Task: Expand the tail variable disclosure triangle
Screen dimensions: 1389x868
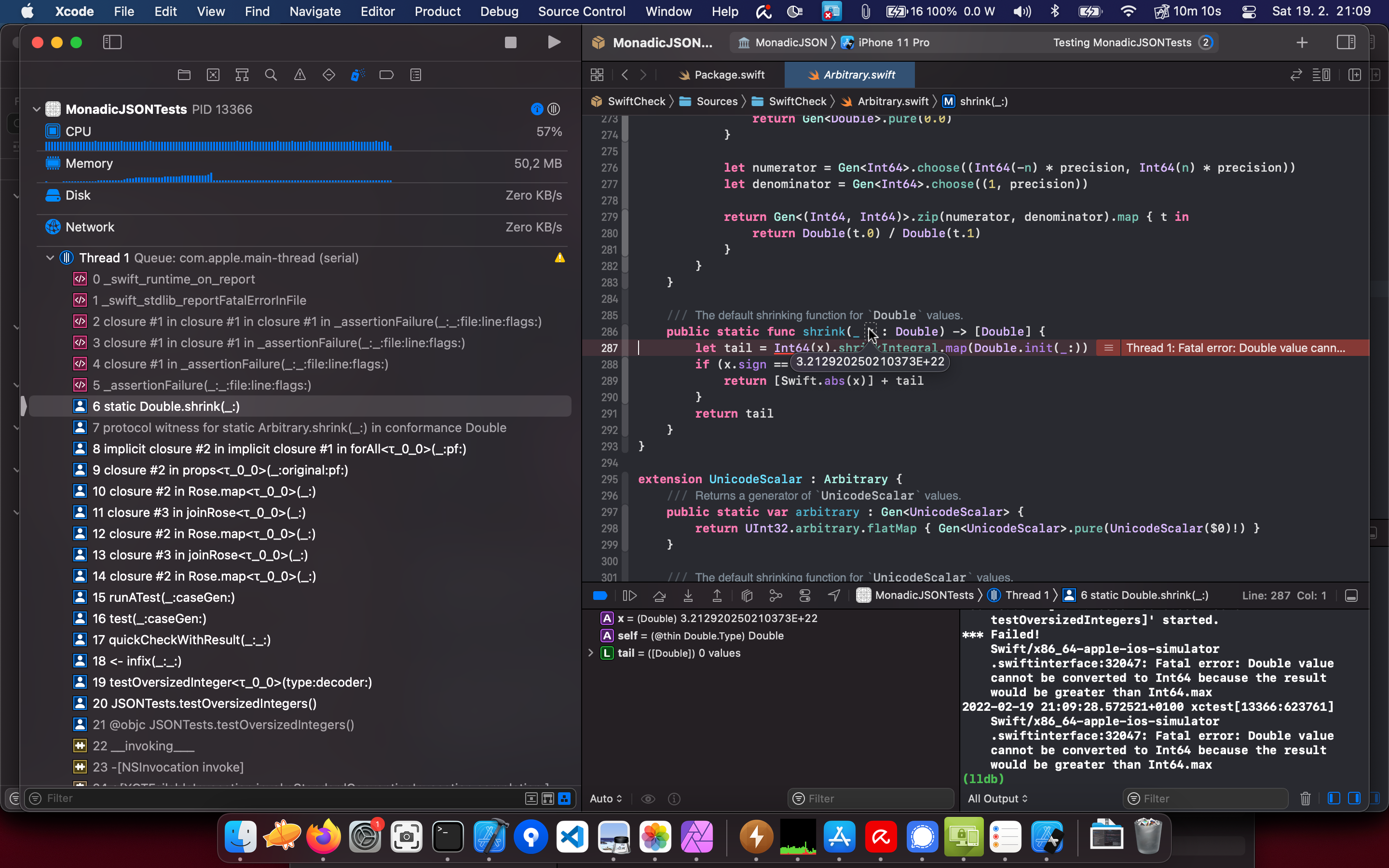Action: point(591,653)
